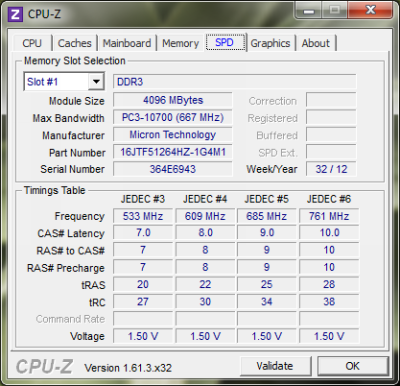Switch to the CPU tab

tap(32, 43)
